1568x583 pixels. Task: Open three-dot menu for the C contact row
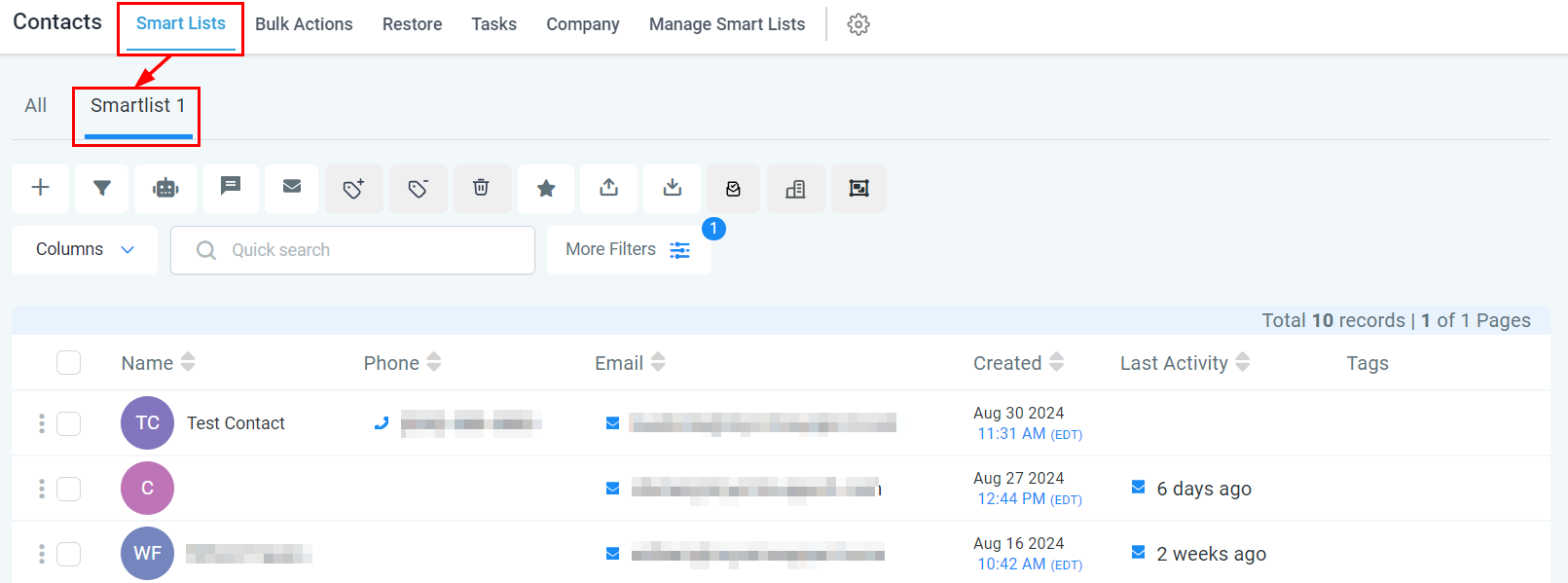(42, 489)
